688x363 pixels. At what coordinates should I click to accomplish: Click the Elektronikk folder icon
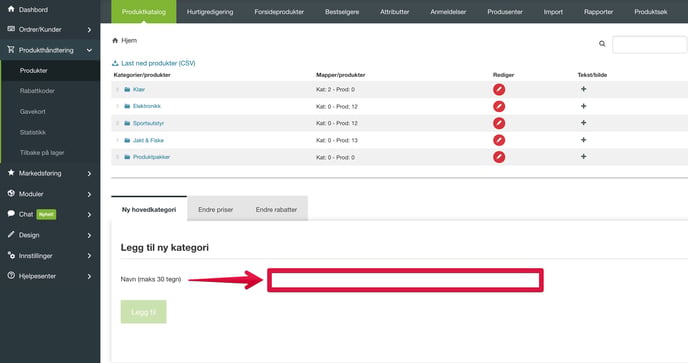click(127, 106)
